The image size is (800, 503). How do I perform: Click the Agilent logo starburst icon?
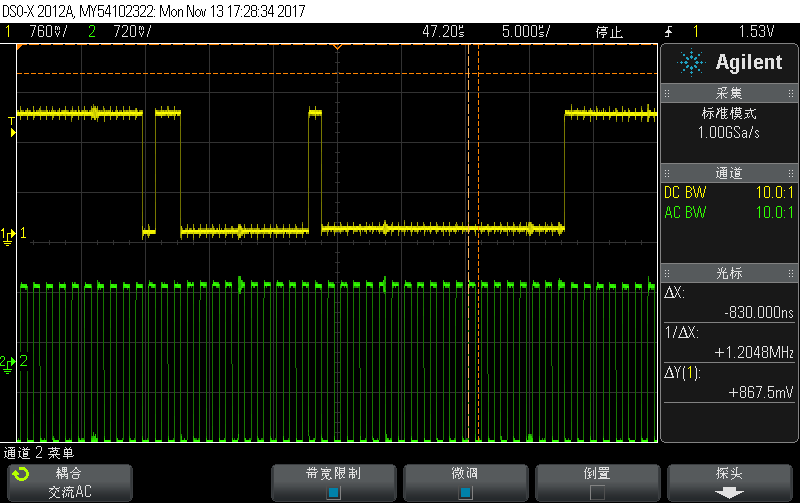coord(691,63)
